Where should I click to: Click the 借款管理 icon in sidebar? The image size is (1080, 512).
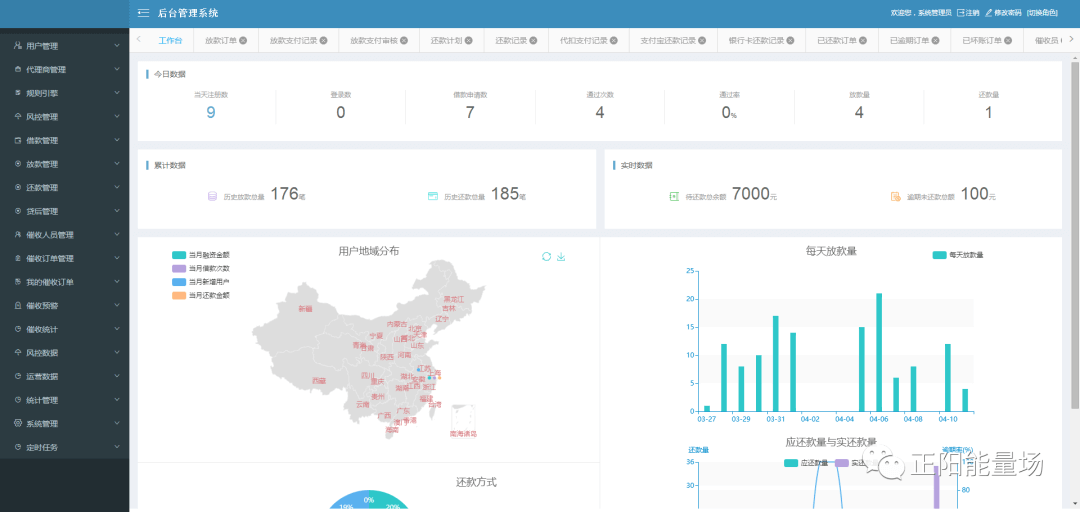17,141
